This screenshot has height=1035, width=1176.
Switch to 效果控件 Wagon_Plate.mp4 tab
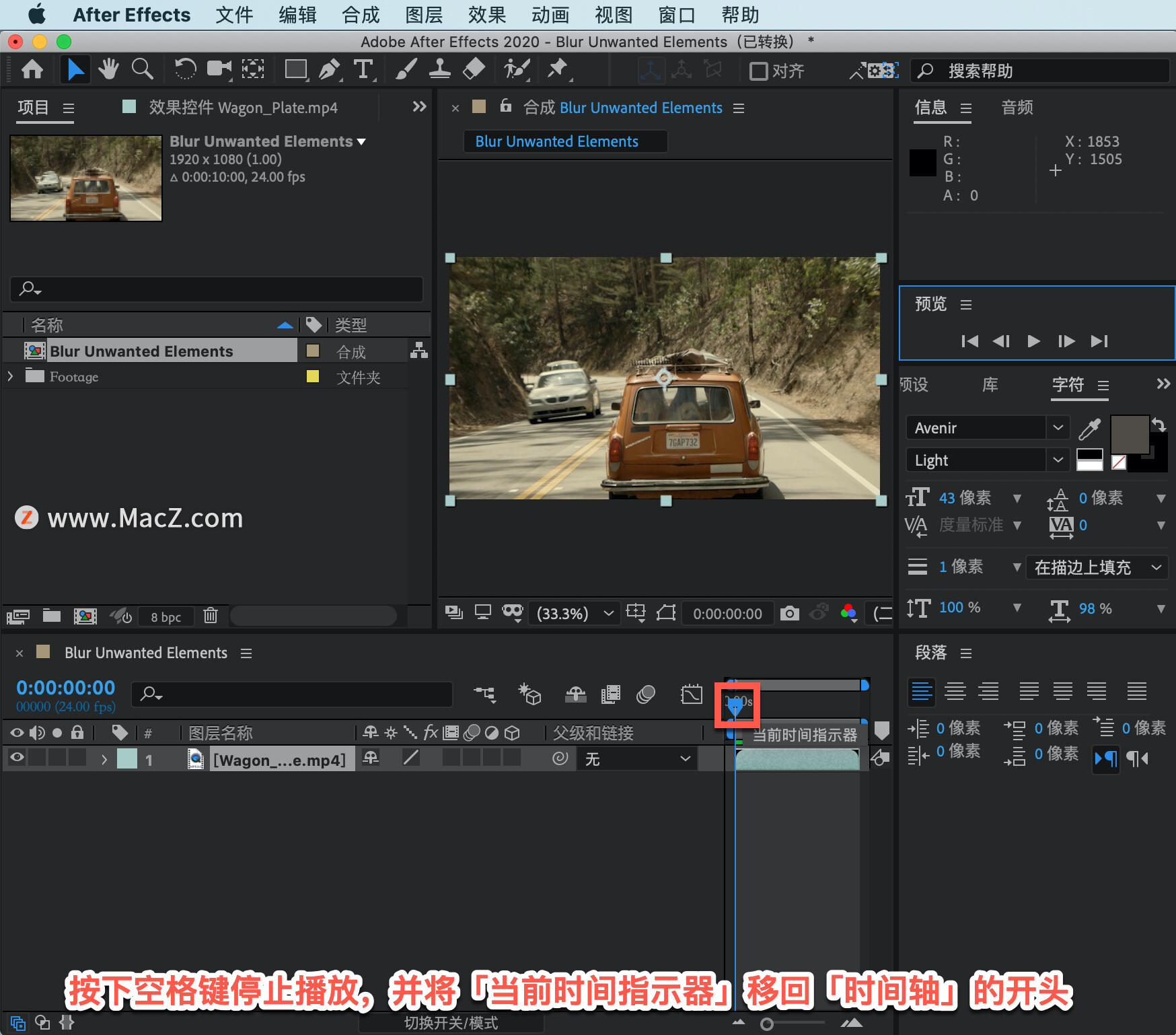243,108
